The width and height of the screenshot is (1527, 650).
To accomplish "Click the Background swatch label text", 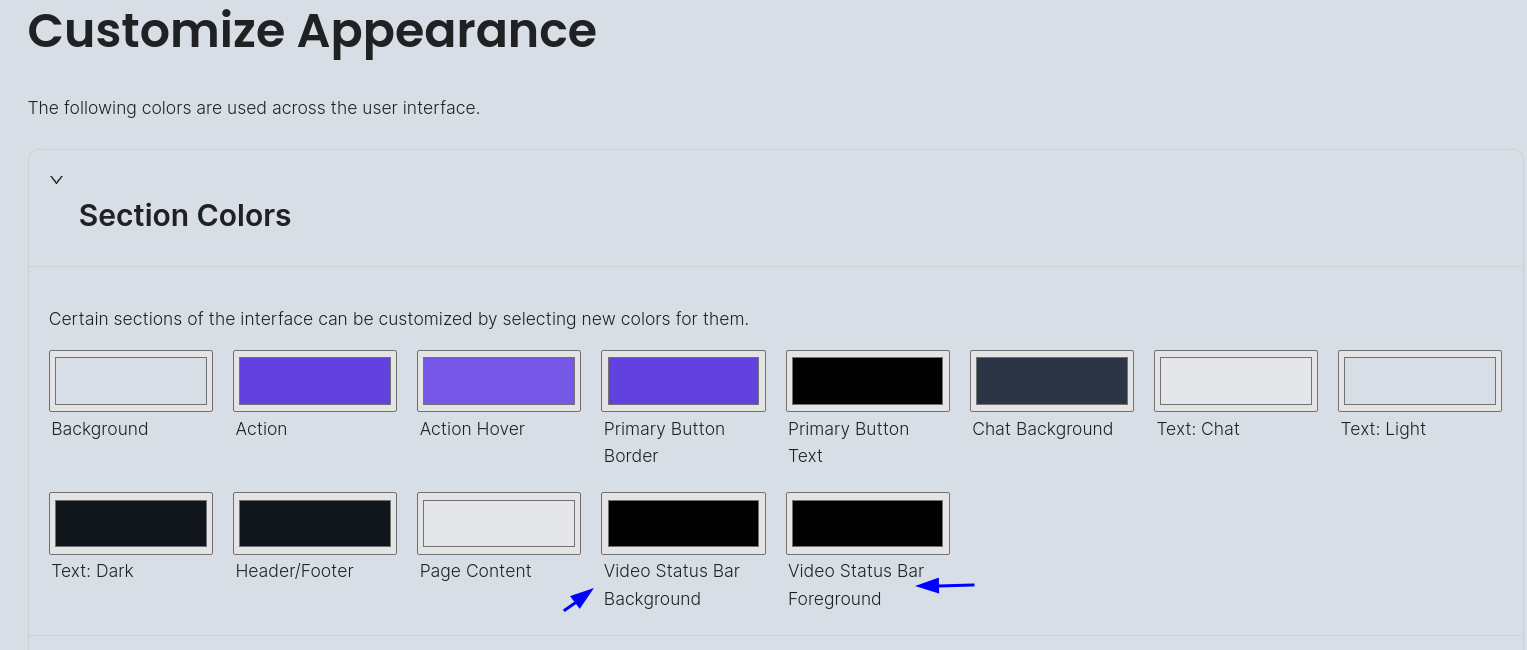I will point(99,428).
